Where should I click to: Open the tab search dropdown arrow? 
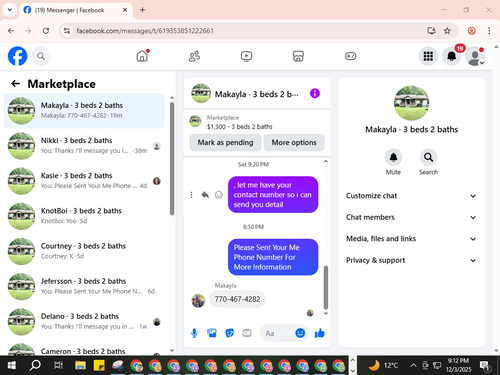[x=10, y=10]
